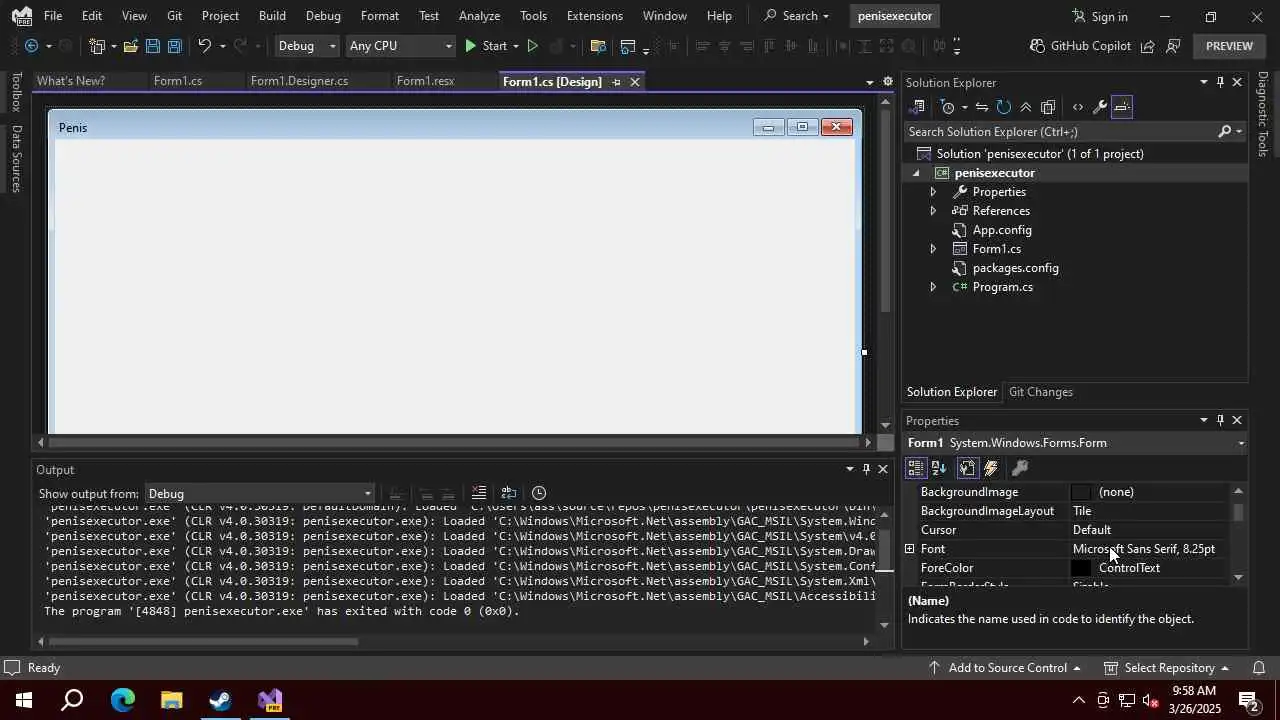1280x720 pixels.
Task: Open the Any CPU platform dropdown
Action: pyautogui.click(x=401, y=46)
